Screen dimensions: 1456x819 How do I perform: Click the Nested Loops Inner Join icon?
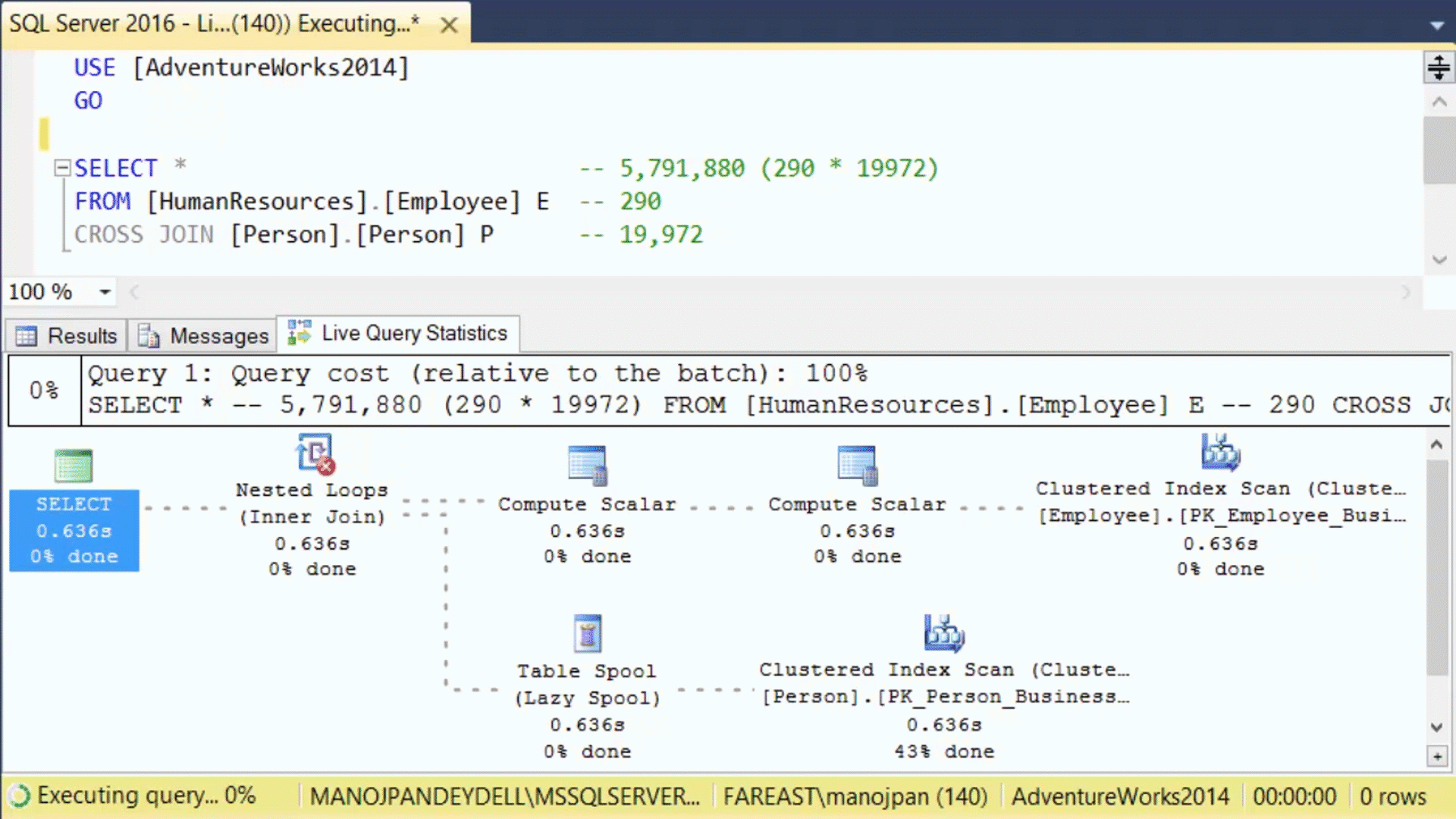[x=315, y=453]
